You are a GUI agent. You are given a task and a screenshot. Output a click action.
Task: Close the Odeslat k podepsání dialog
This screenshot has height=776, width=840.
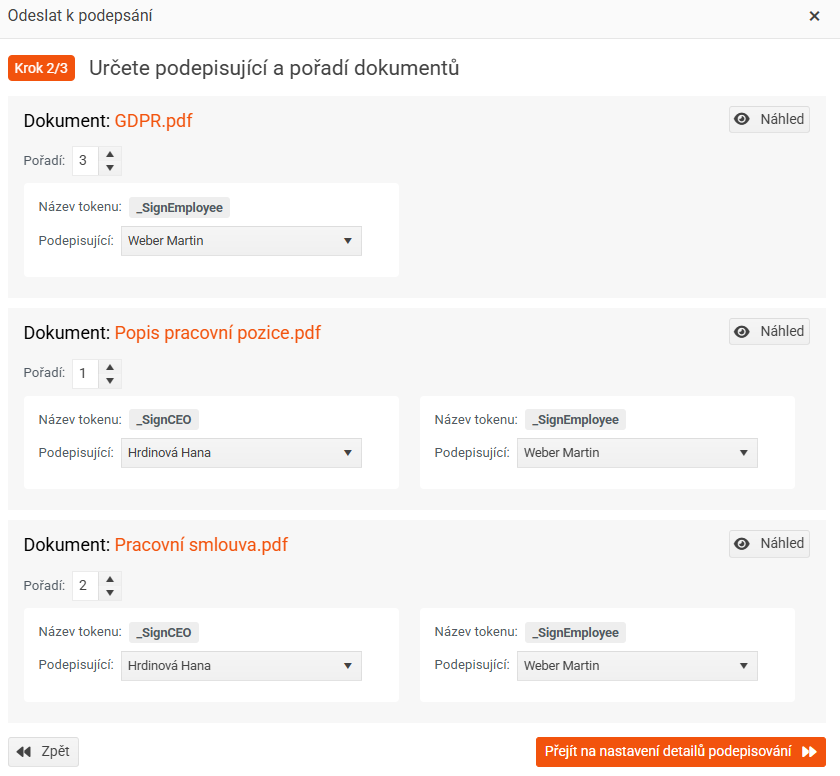pos(814,16)
